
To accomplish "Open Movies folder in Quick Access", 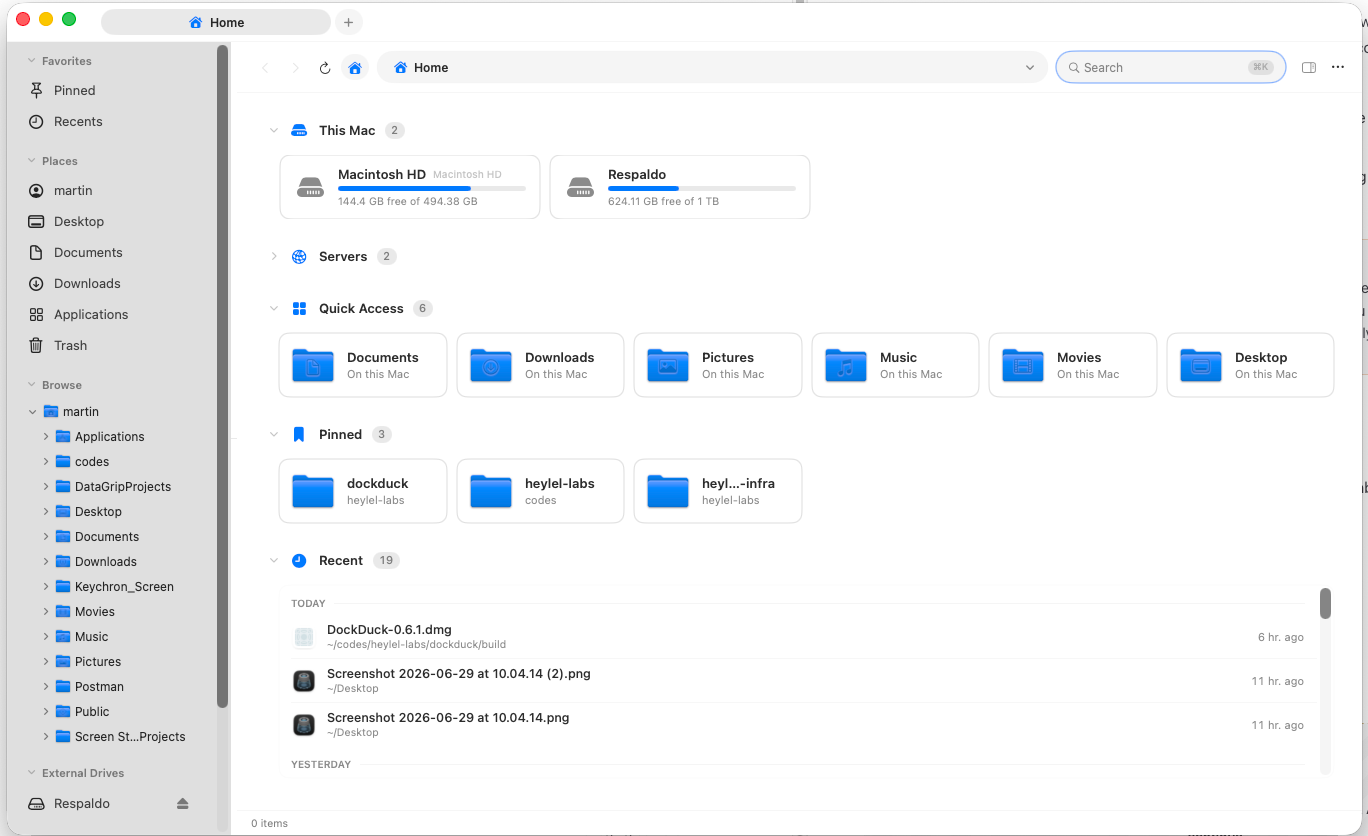I will click(x=1073, y=365).
